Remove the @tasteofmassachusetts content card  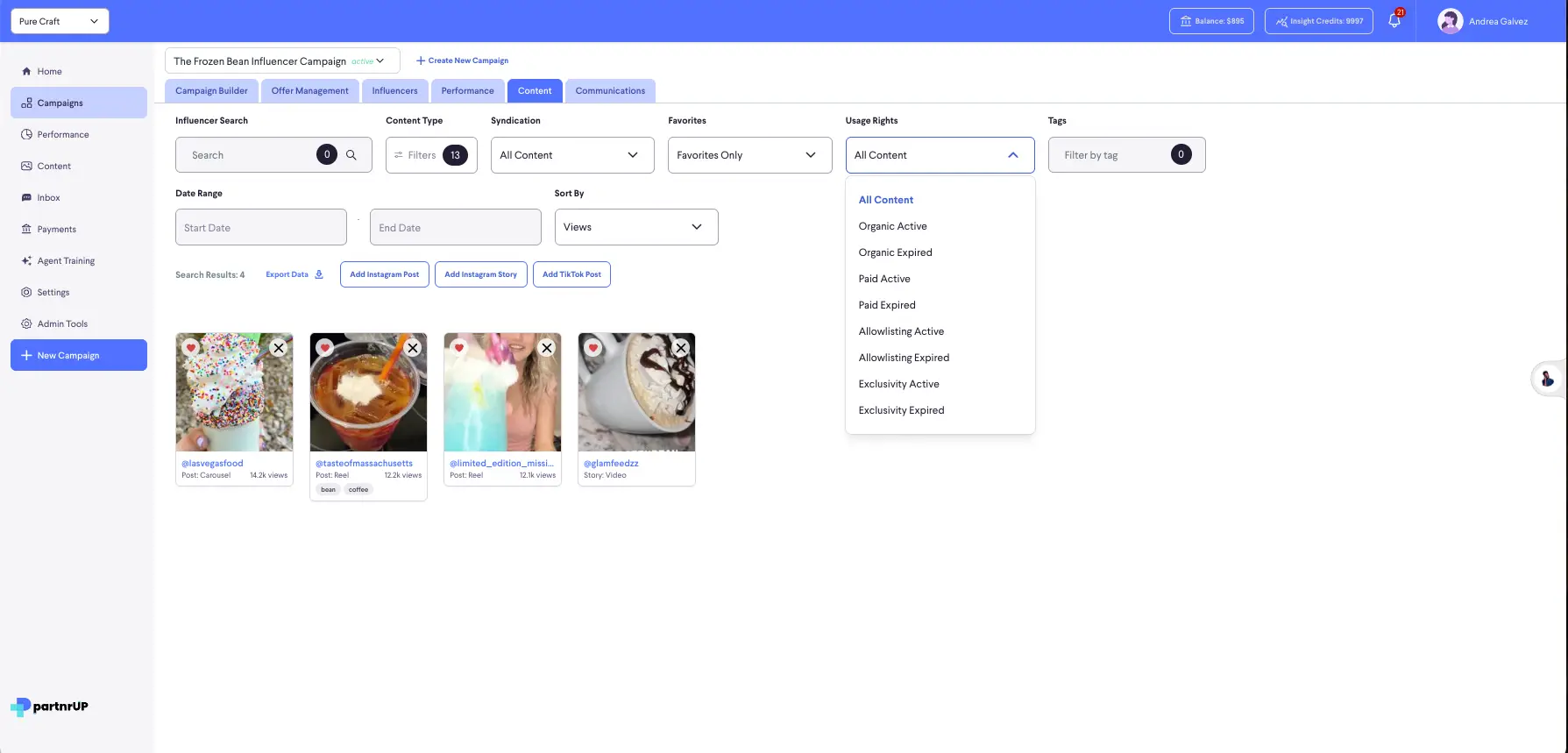[x=412, y=348]
